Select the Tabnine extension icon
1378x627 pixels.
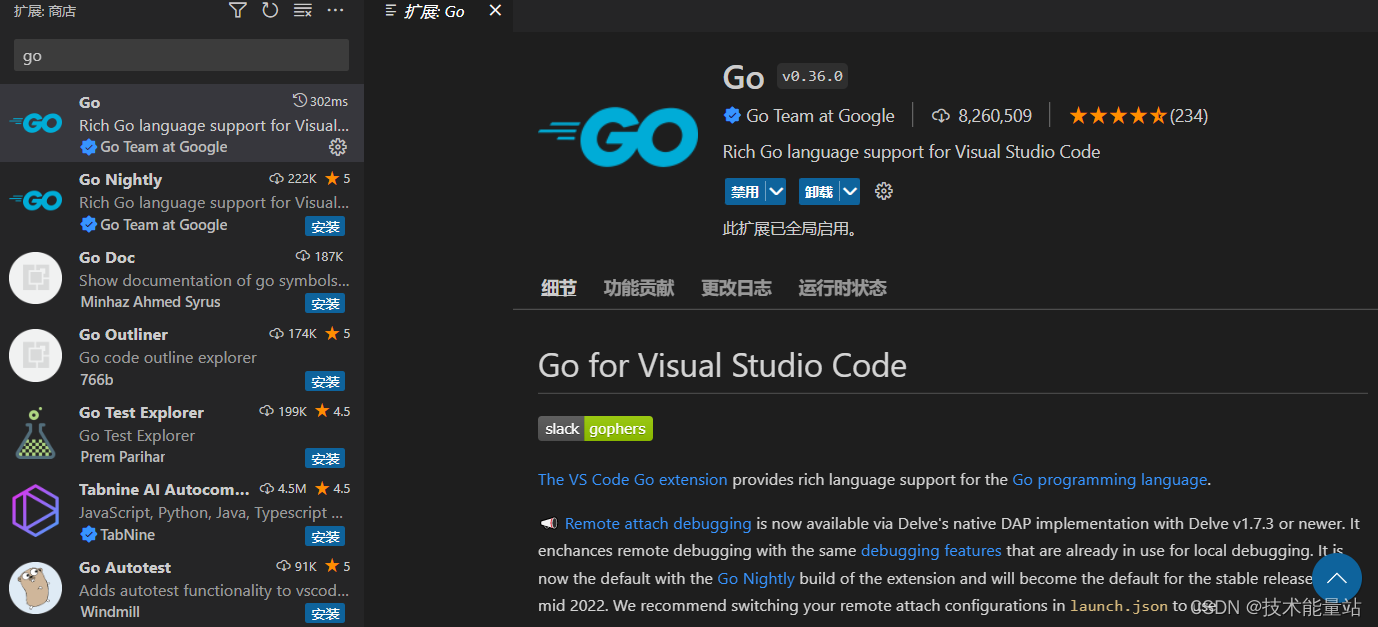point(36,510)
